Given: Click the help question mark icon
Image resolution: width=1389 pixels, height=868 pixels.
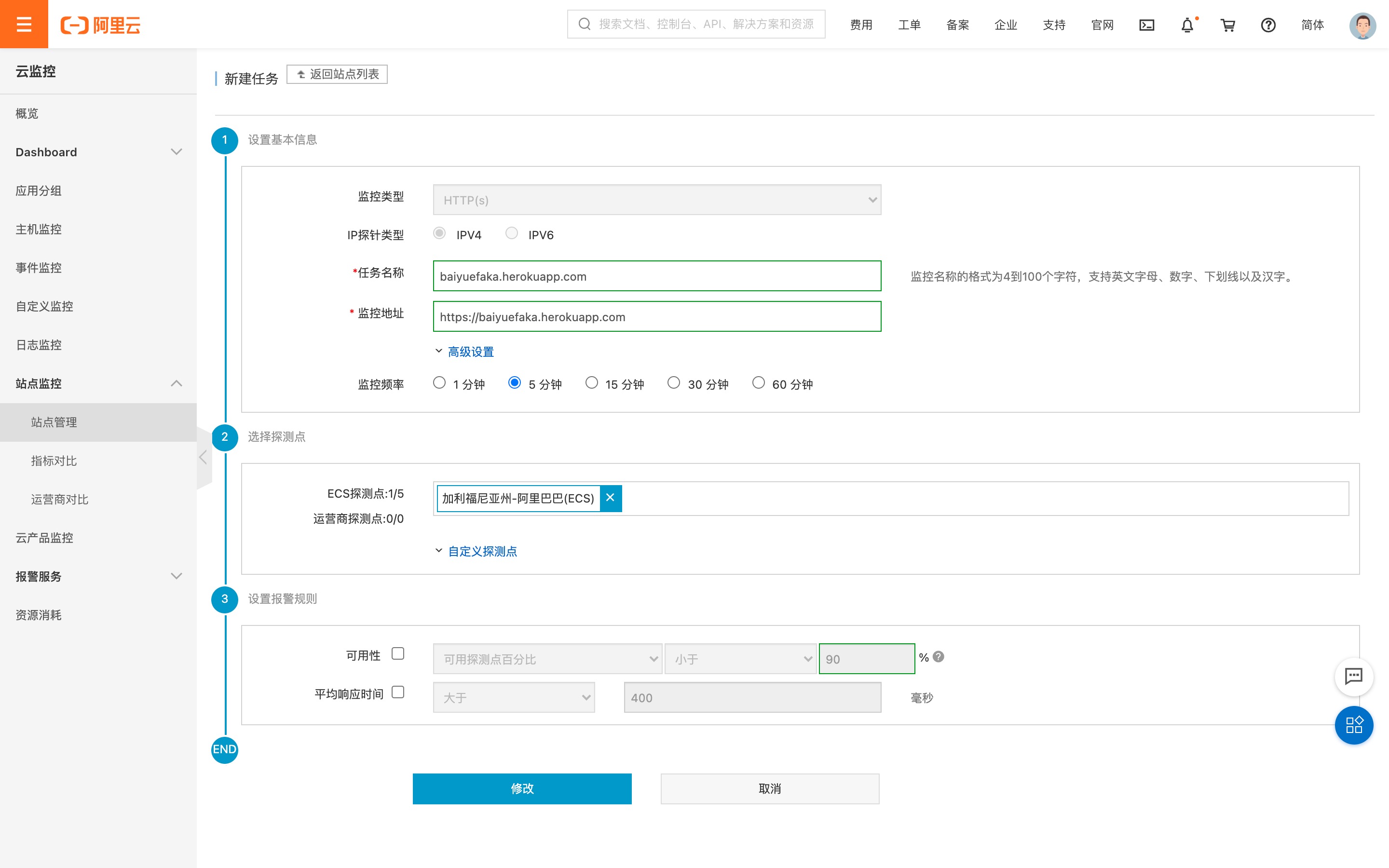Looking at the screenshot, I should (1268, 25).
